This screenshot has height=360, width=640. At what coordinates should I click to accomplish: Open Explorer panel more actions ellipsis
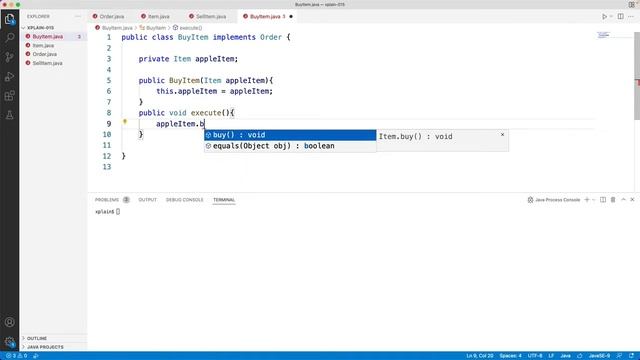tap(78, 16)
